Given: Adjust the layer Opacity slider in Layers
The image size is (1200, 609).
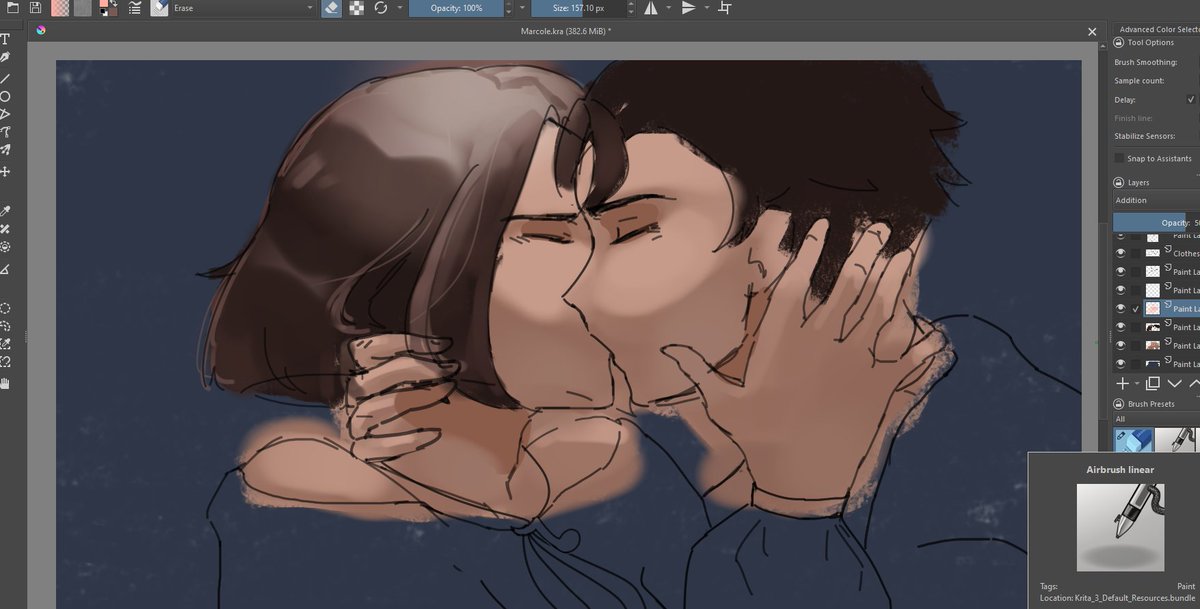Looking at the screenshot, I should coord(1155,223).
